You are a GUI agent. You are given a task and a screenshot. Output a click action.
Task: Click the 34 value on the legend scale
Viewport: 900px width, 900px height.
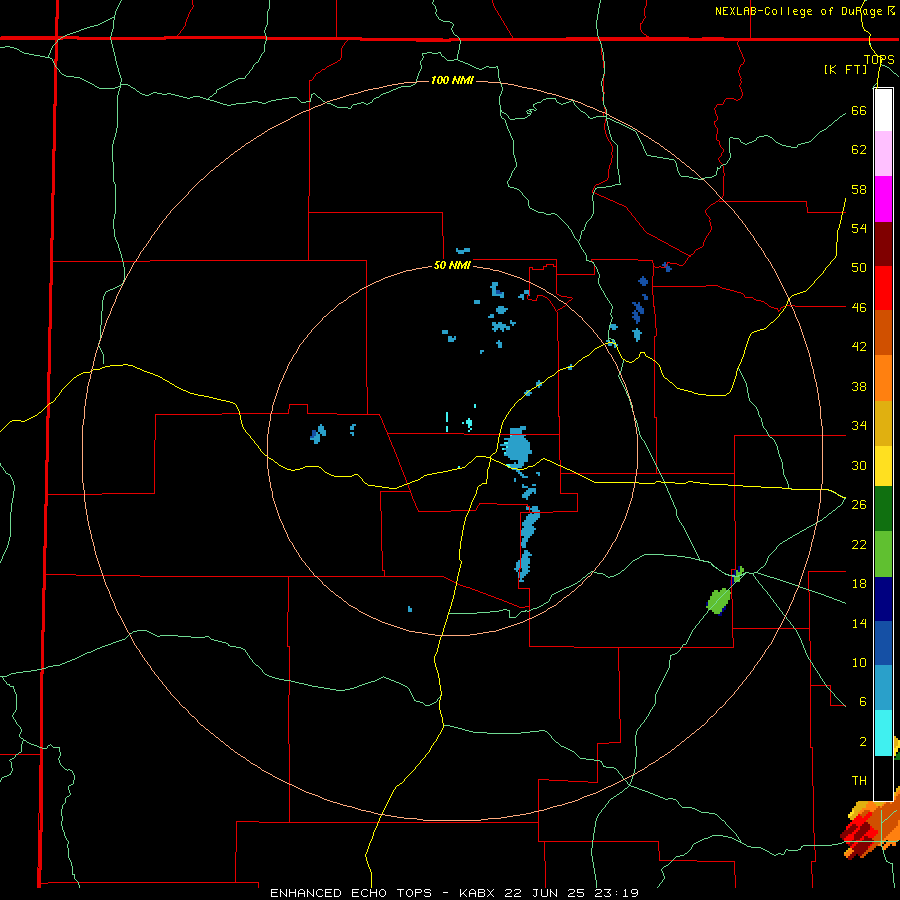[x=859, y=426]
